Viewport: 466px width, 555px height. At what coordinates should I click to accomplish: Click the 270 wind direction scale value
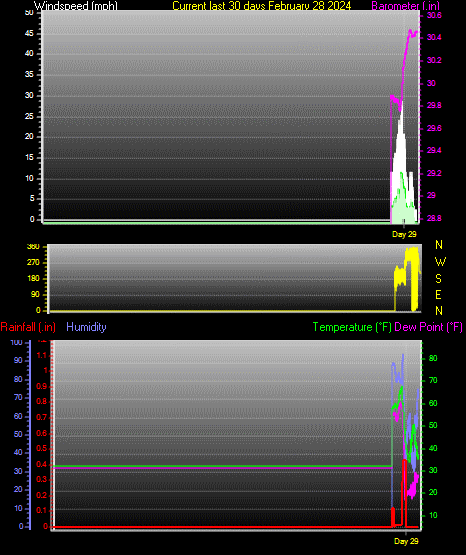[x=33, y=263]
